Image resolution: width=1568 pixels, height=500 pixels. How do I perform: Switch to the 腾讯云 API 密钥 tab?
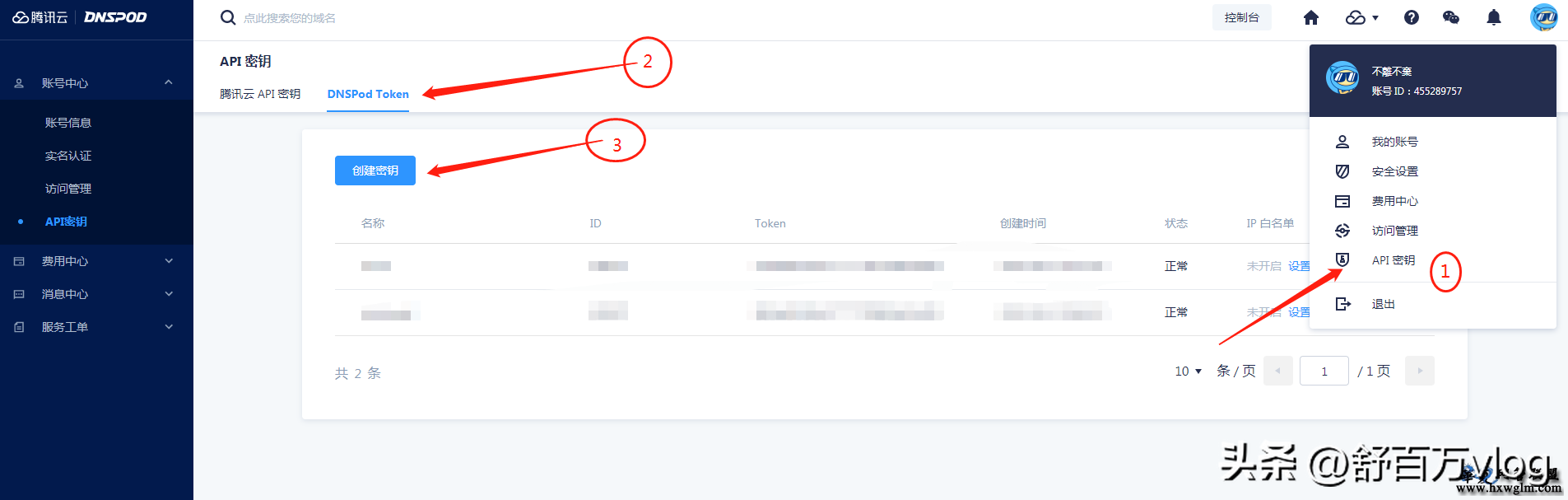(x=260, y=94)
